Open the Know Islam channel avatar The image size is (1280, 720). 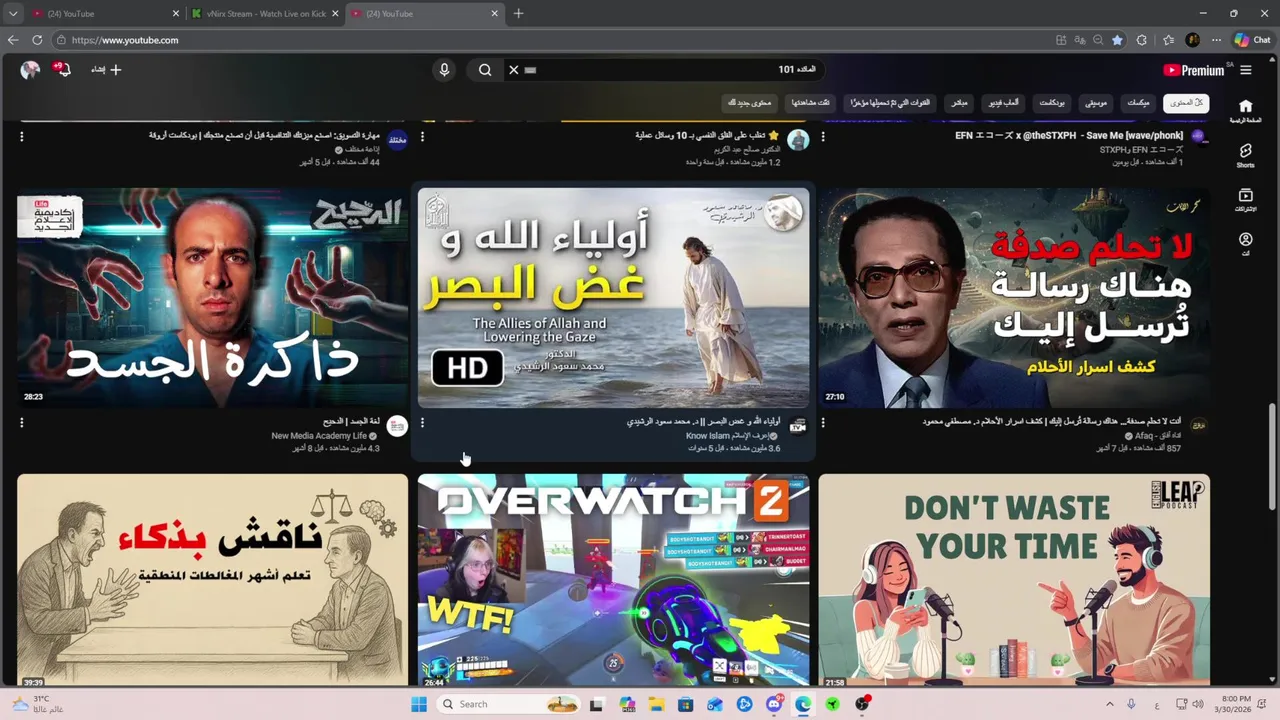click(x=797, y=426)
